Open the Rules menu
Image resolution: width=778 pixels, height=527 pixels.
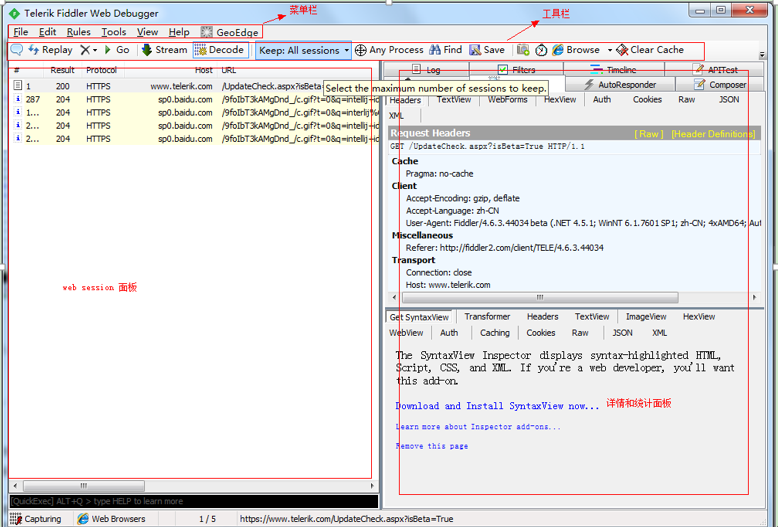point(78,32)
